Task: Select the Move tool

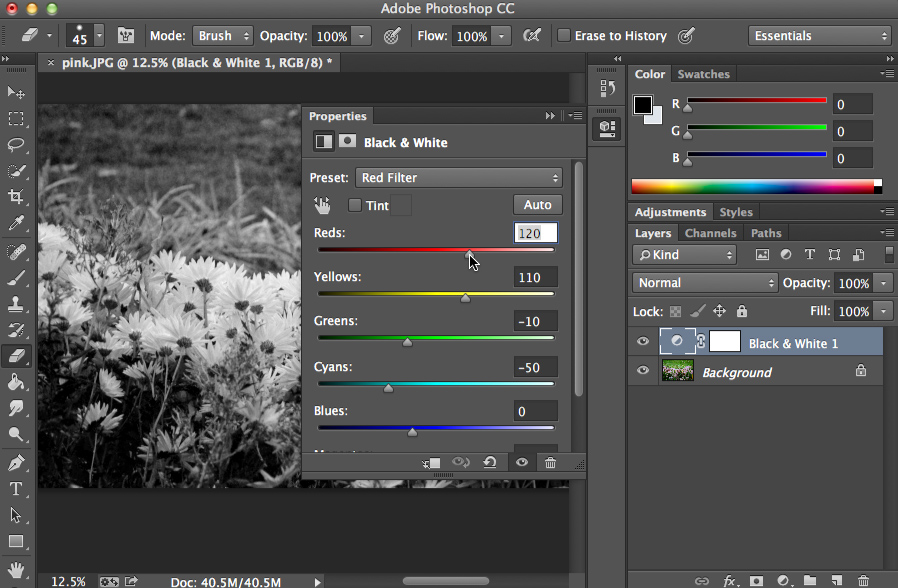Action: [16, 92]
